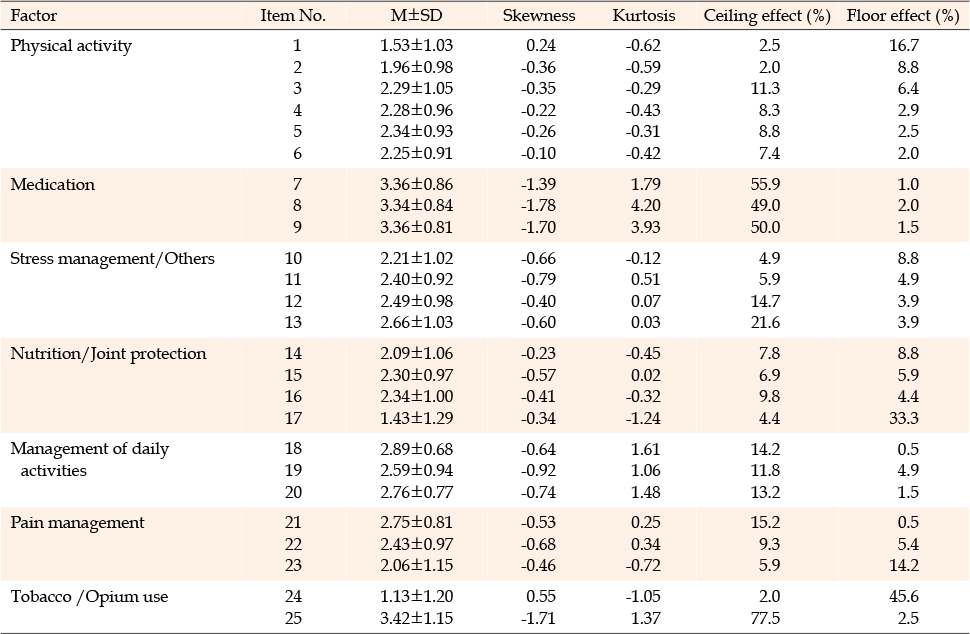Click the Factor column header
The height and width of the screenshot is (634, 970).
[33, 15]
